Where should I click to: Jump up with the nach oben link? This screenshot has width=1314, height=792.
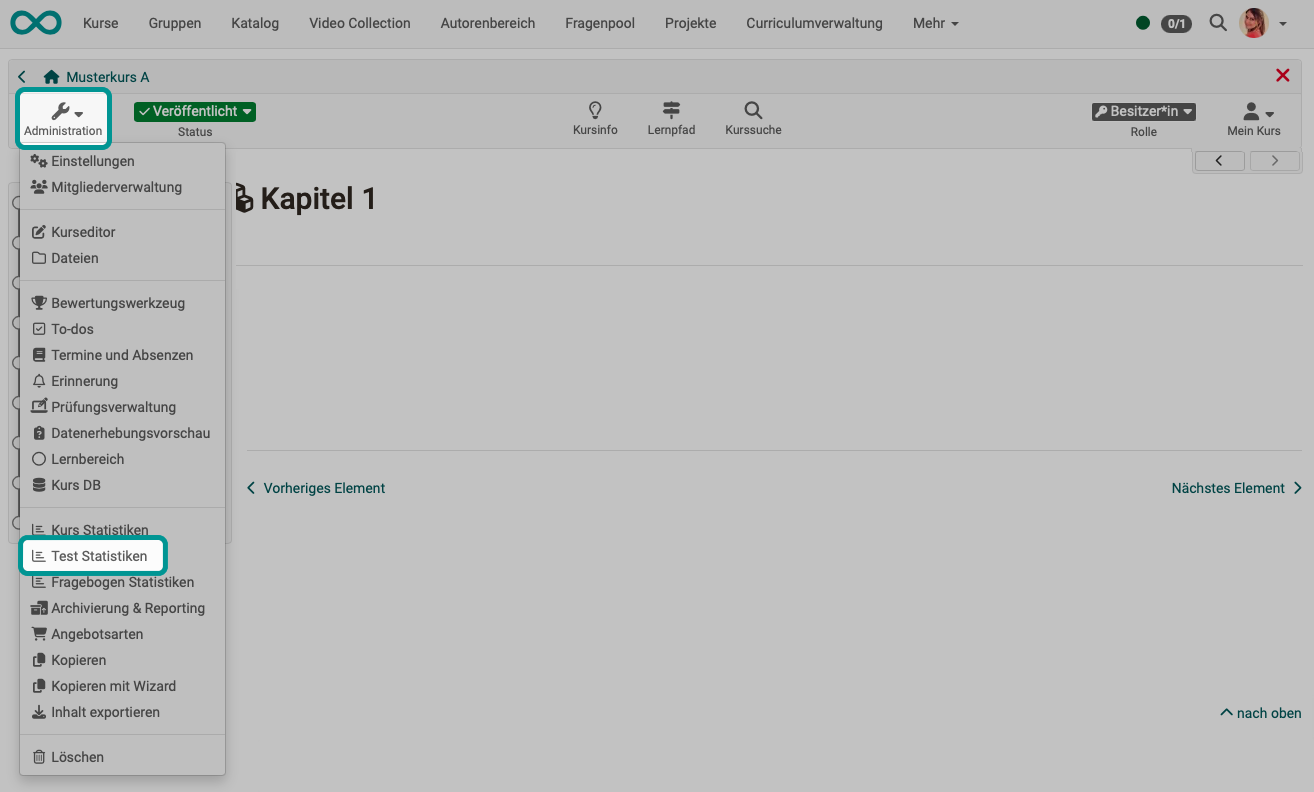pos(1261,713)
